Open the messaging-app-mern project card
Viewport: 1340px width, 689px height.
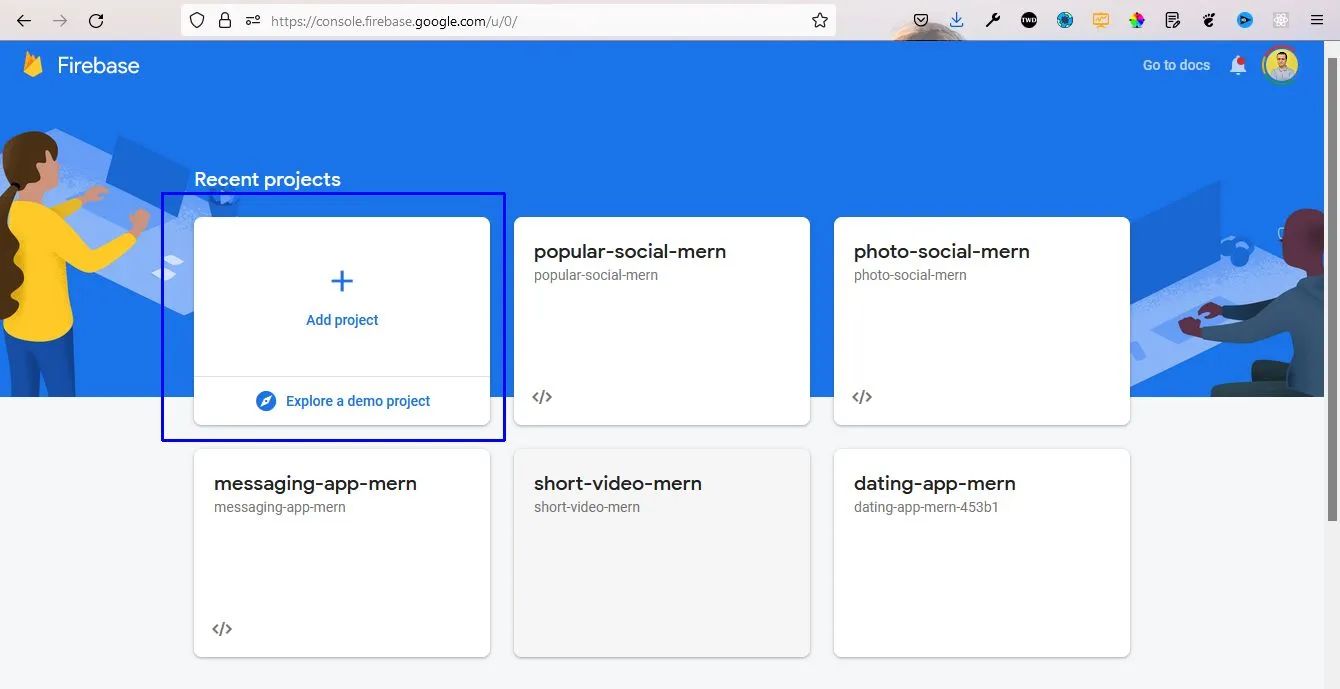coord(342,553)
